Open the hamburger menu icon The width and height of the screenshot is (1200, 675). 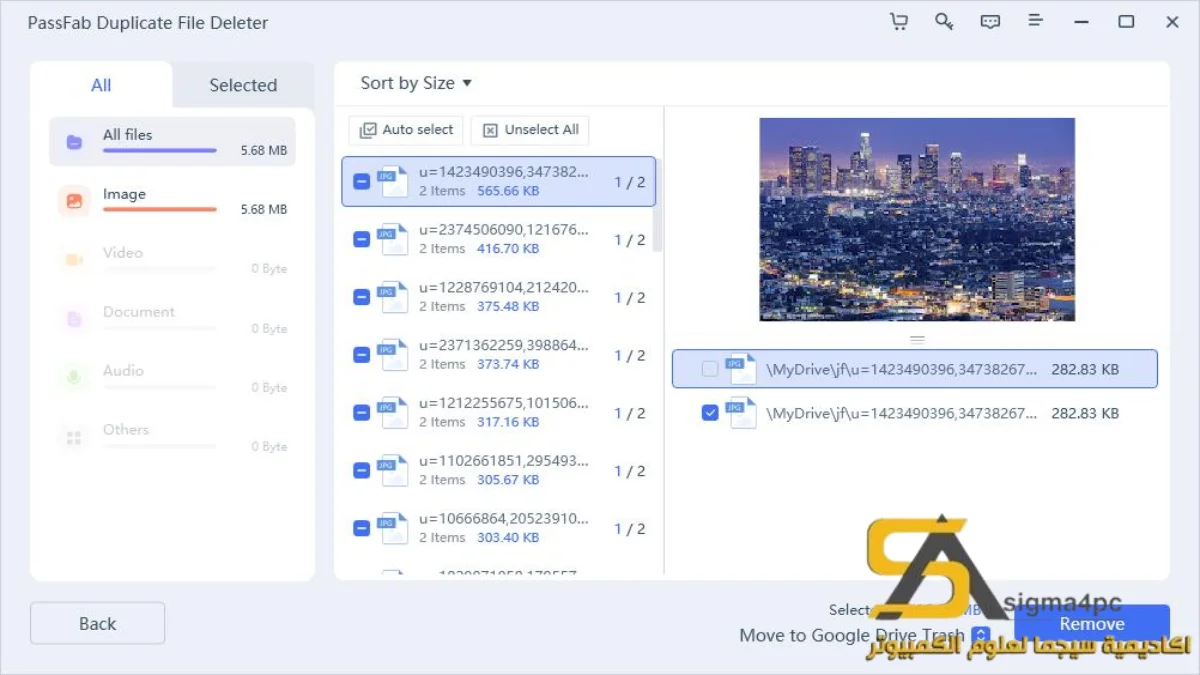[1036, 21]
